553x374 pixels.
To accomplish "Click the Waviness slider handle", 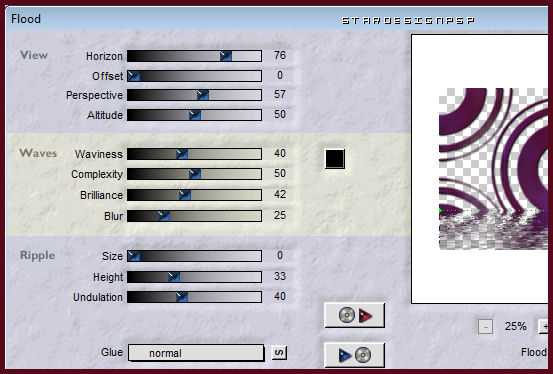I will click(182, 154).
